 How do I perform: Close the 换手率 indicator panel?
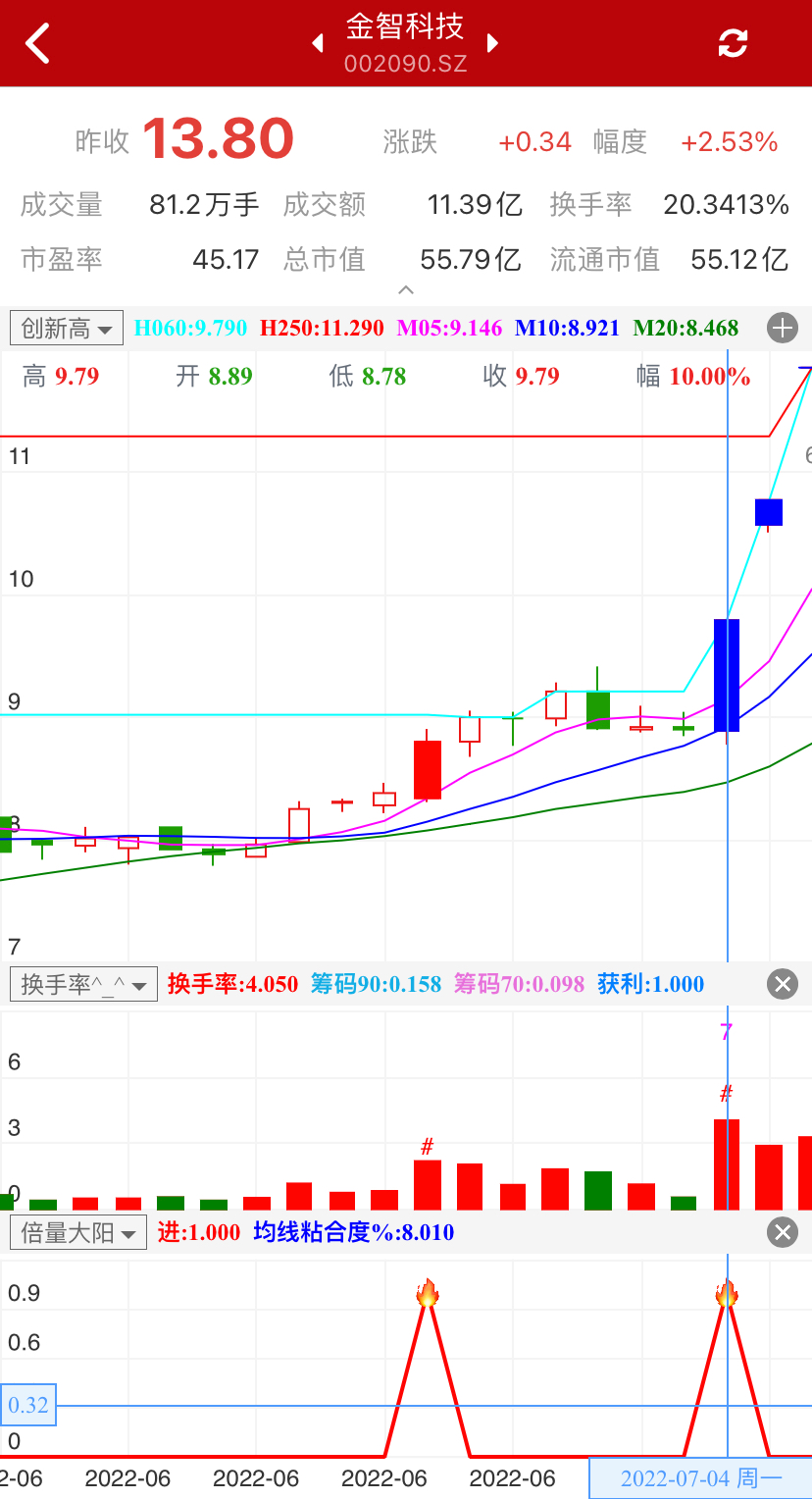(783, 984)
